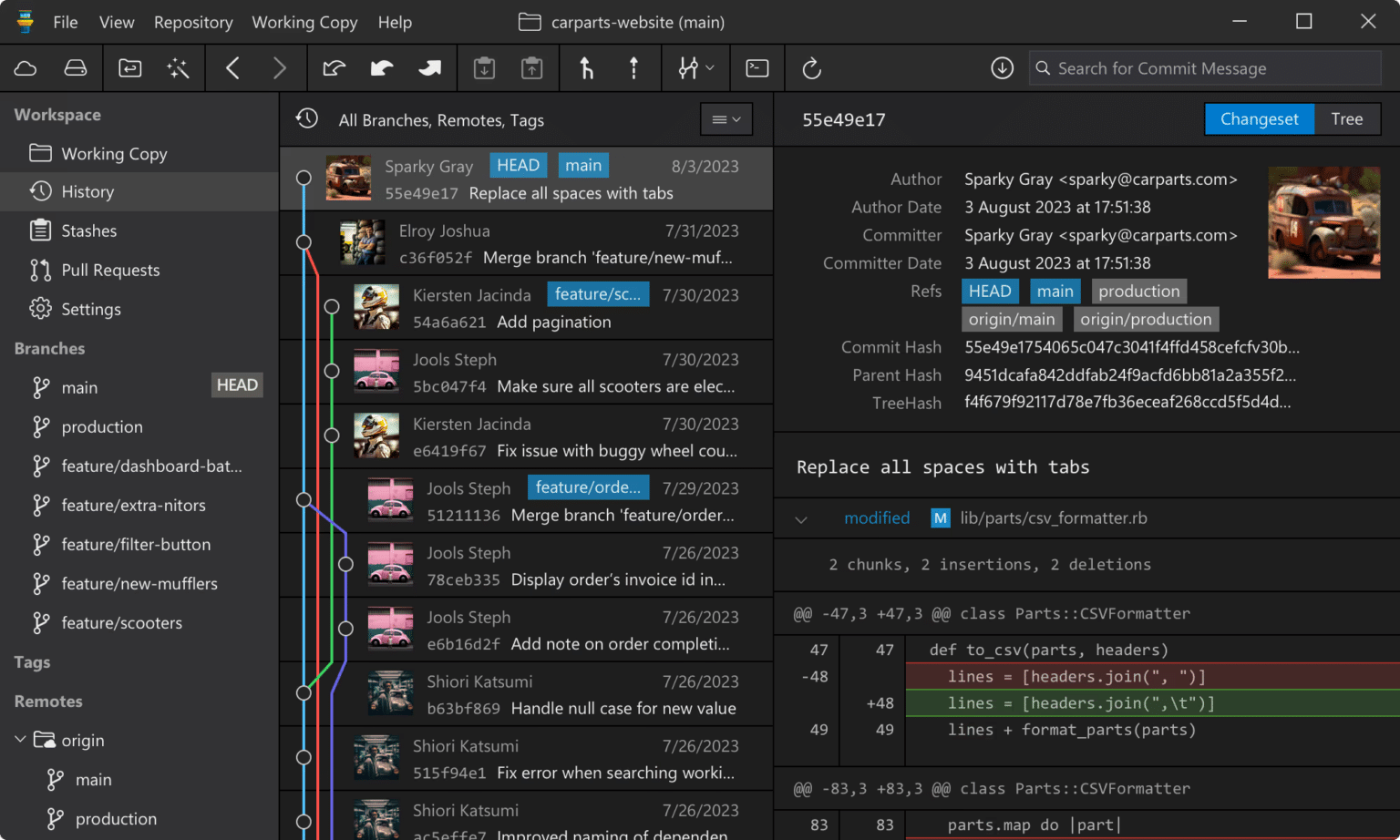Clone a repository using the cloud icon

(x=25, y=67)
